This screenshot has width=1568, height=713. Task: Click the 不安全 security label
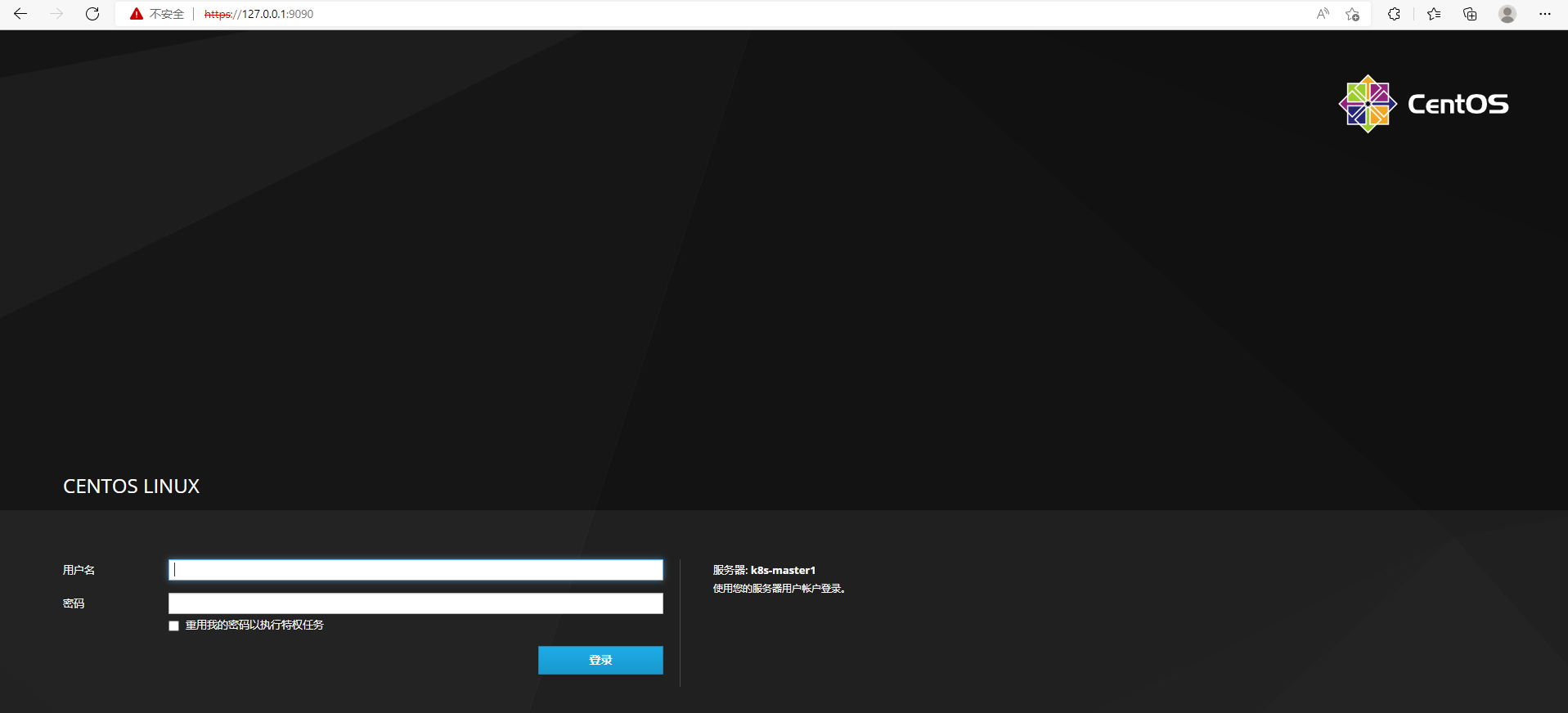[x=167, y=14]
